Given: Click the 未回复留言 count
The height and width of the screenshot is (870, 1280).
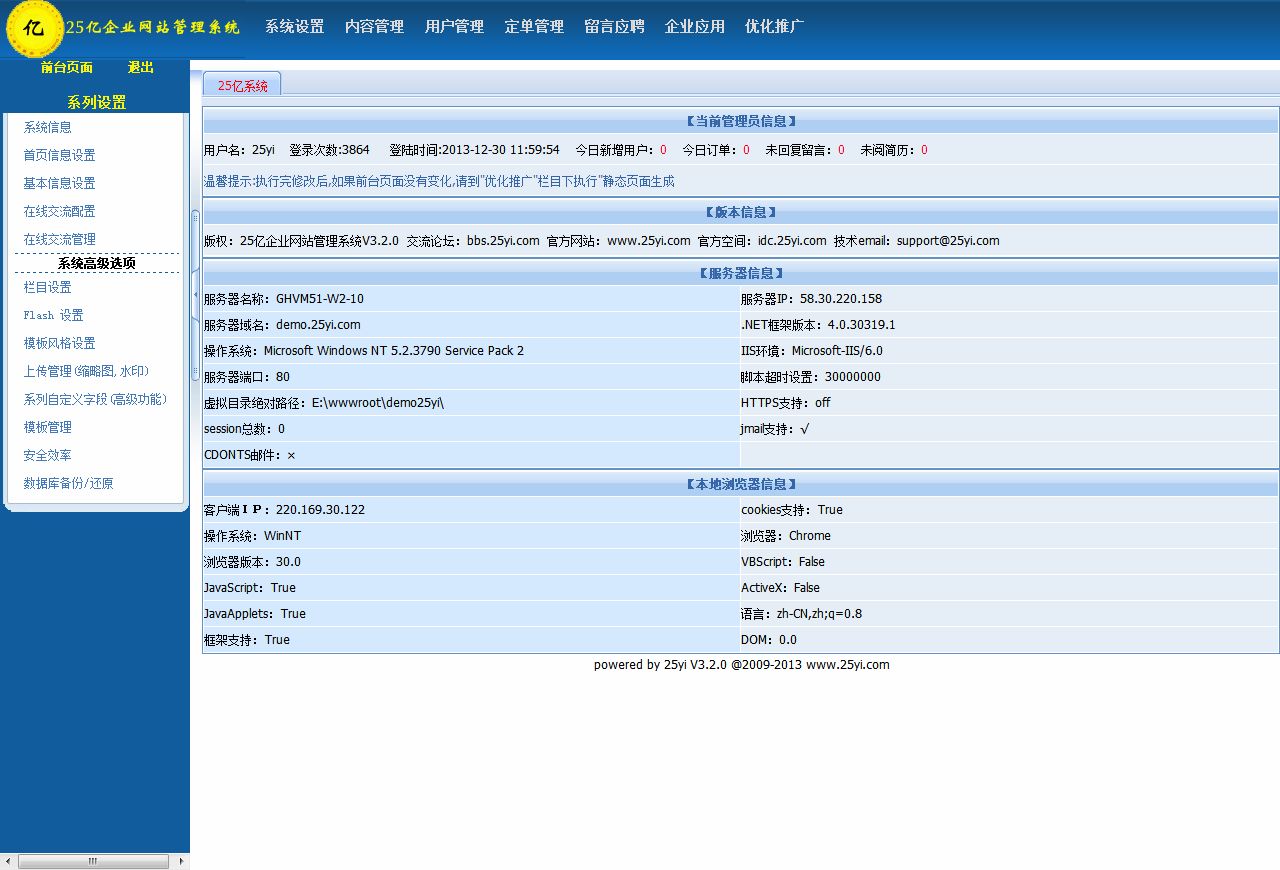Looking at the screenshot, I should (841, 150).
